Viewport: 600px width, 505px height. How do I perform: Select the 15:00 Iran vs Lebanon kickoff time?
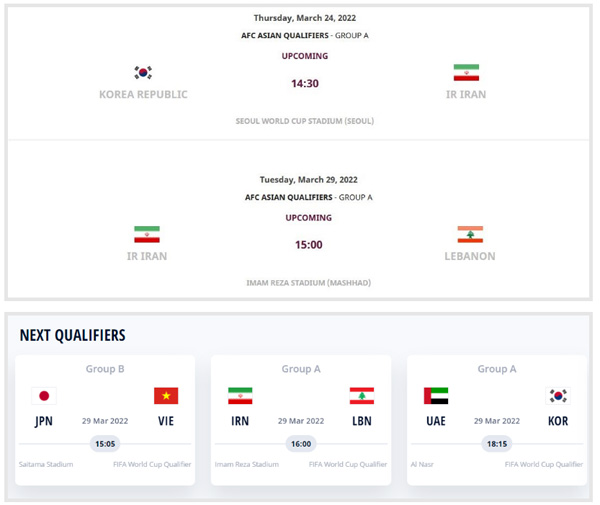(308, 244)
